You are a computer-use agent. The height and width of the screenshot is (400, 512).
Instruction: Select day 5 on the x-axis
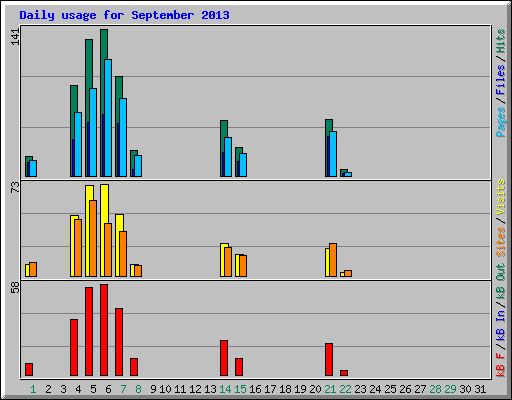click(93, 389)
